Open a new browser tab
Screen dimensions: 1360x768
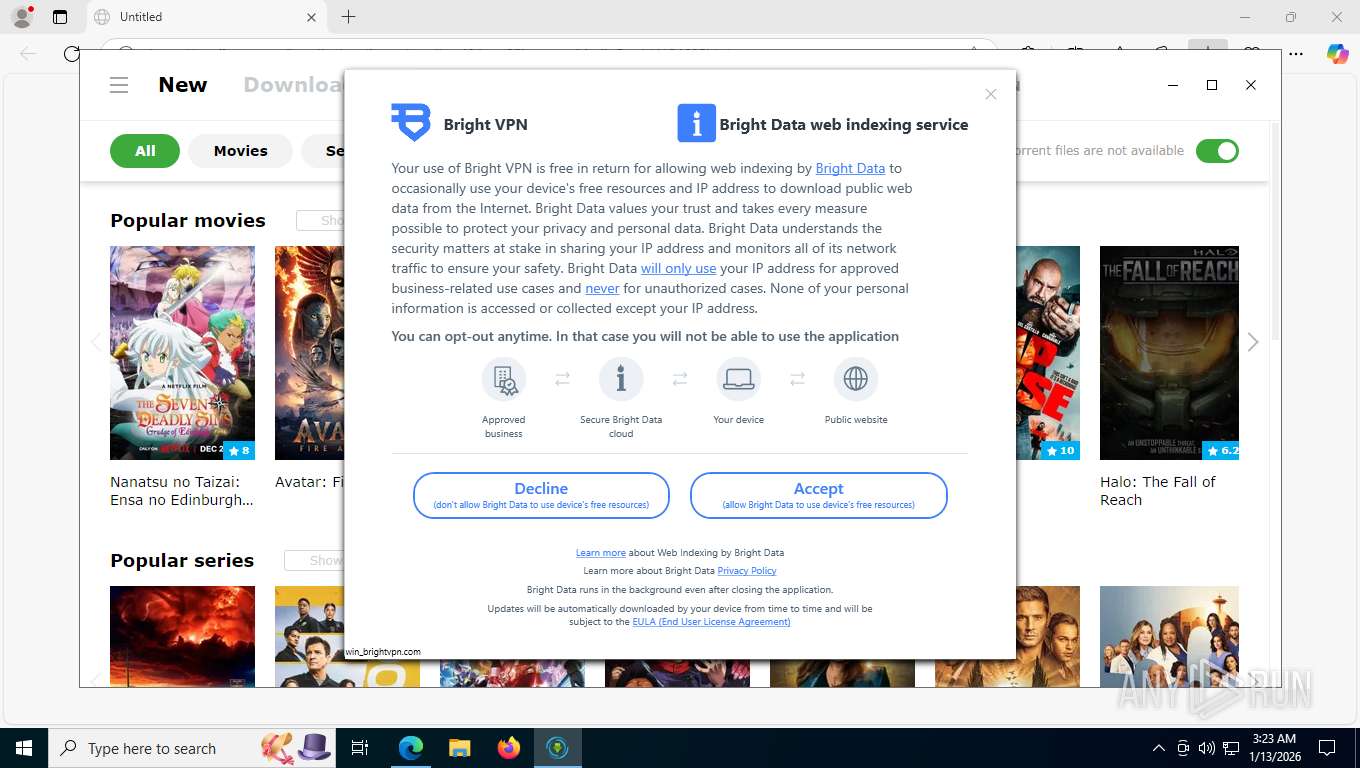[x=348, y=17]
